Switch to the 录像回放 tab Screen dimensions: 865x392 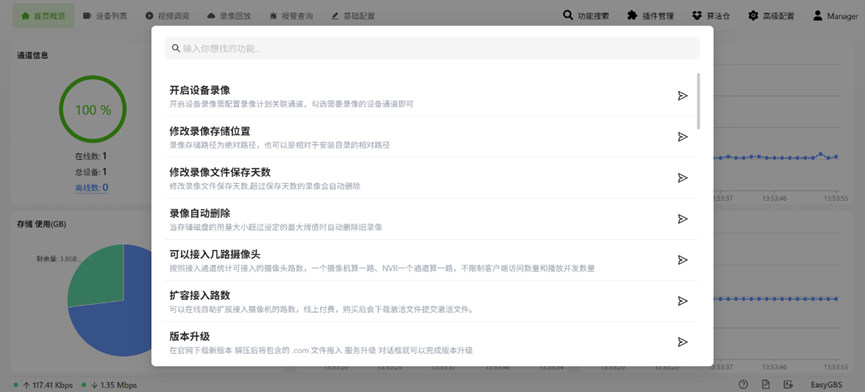point(229,16)
